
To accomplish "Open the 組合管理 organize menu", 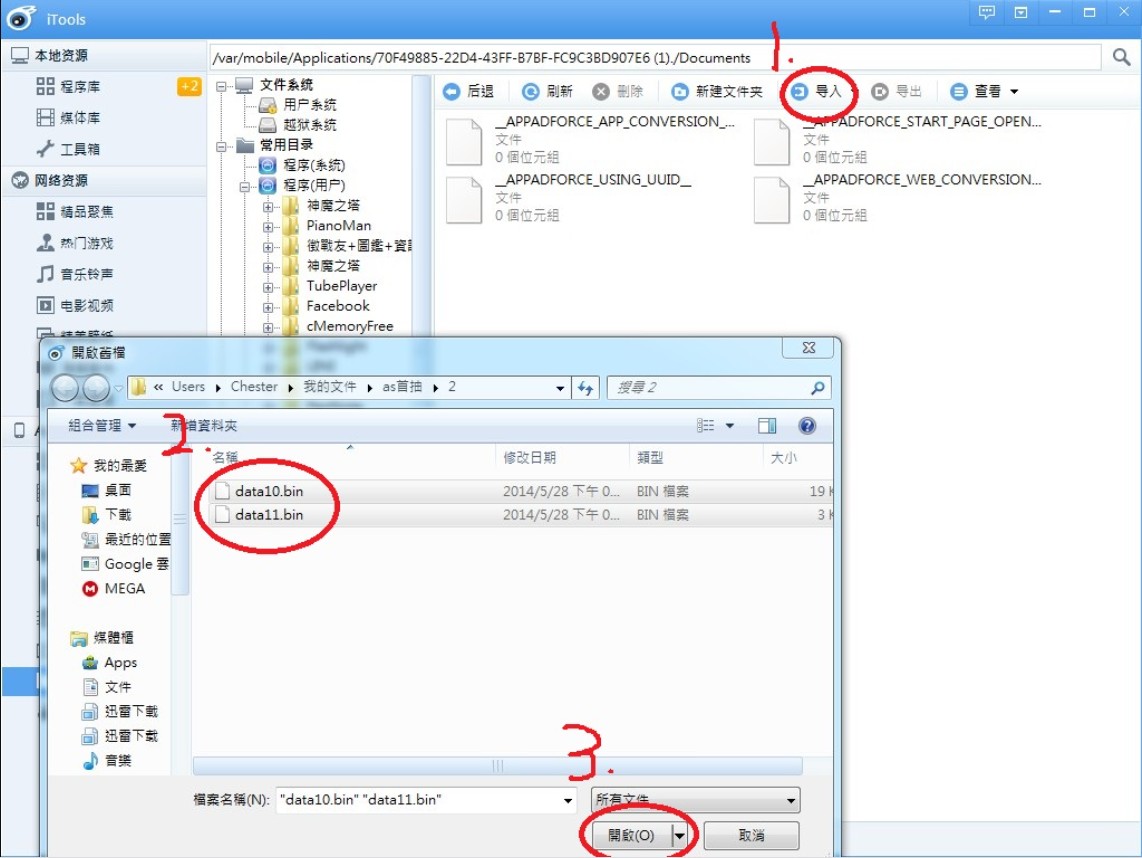I will [x=102, y=426].
